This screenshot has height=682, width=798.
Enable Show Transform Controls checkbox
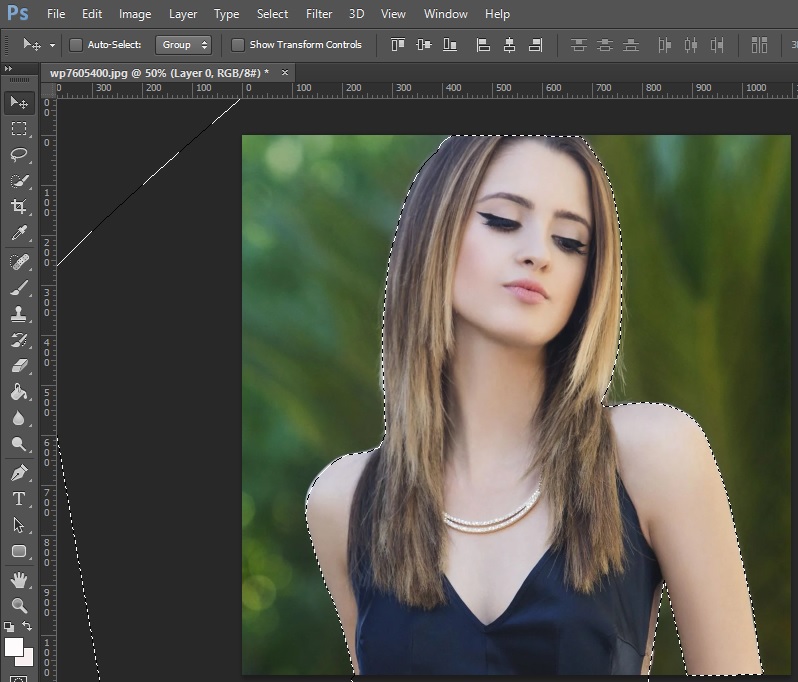(x=238, y=45)
